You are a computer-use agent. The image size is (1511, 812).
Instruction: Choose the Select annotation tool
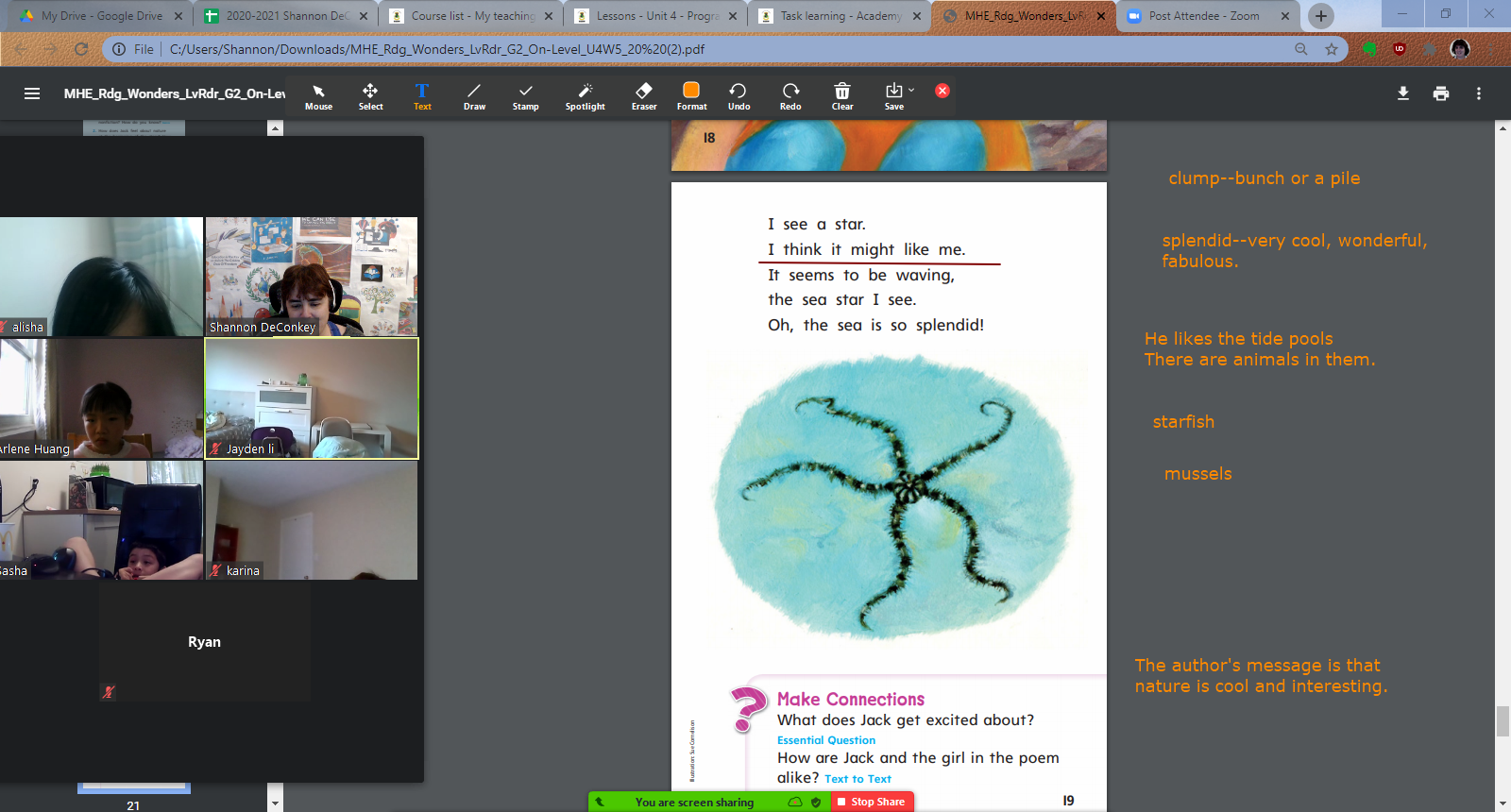pyautogui.click(x=370, y=96)
